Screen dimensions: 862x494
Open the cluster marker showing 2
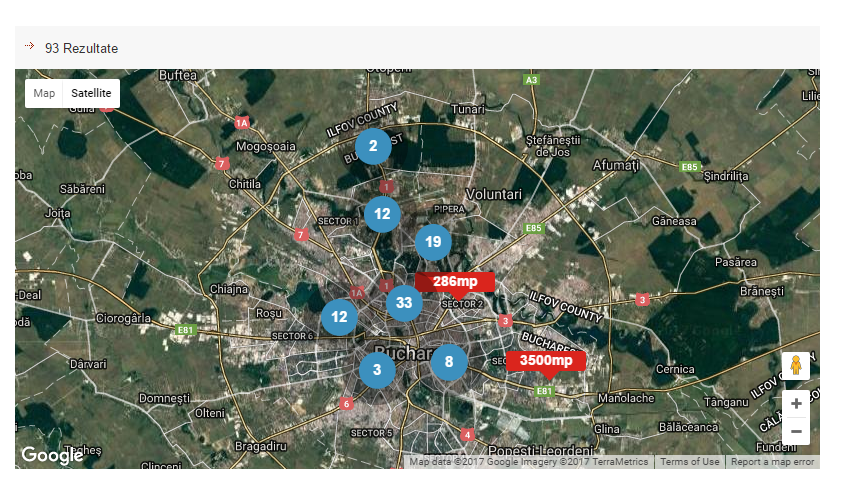(x=373, y=146)
